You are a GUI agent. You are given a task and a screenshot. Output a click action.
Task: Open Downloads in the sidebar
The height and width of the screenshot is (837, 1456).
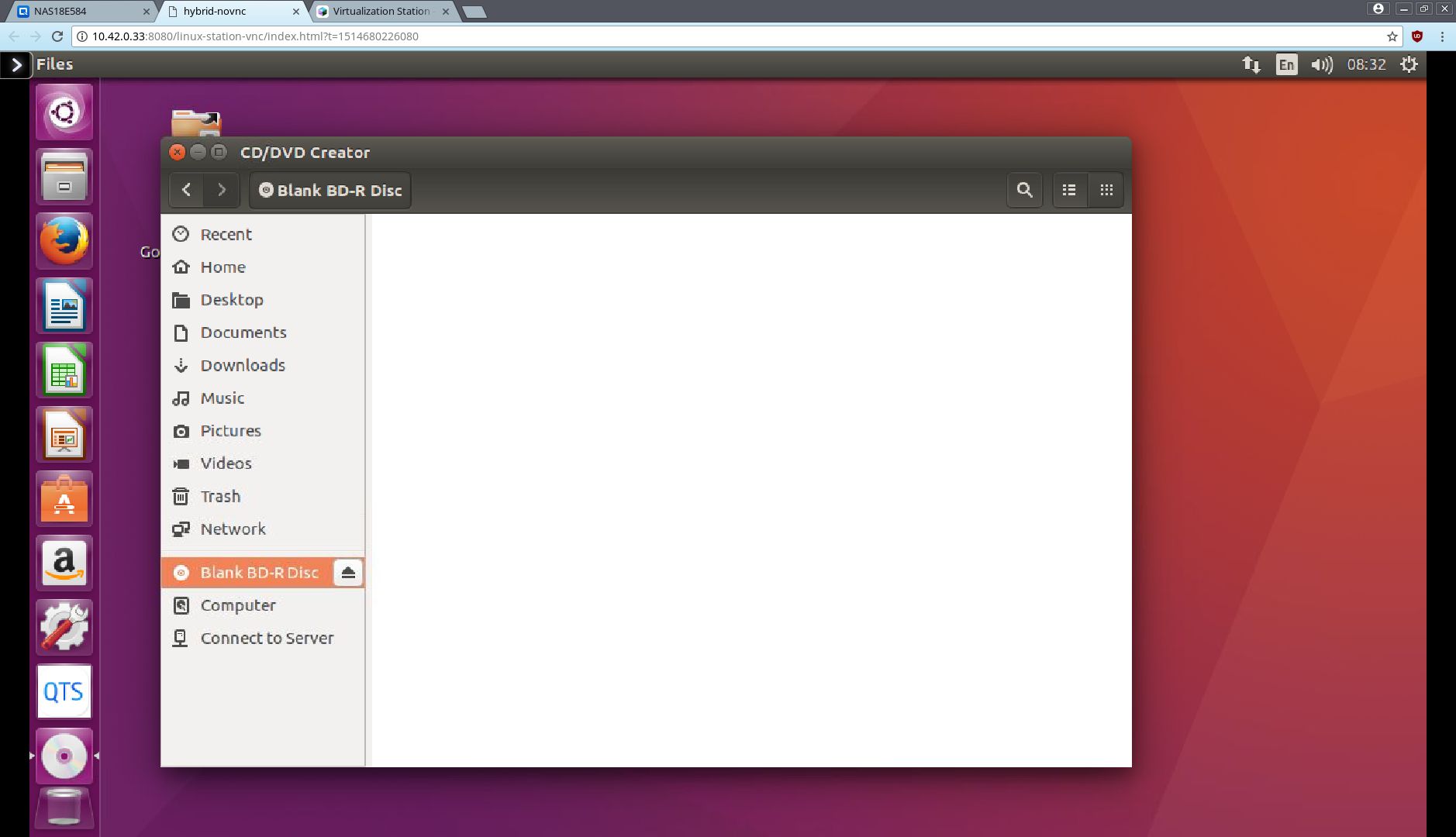click(263, 365)
